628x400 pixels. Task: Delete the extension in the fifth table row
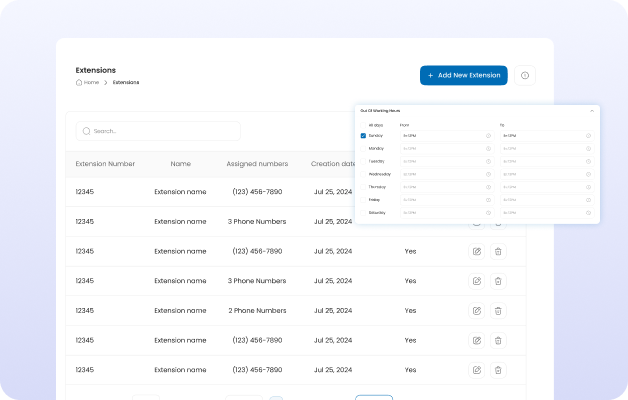click(498, 310)
